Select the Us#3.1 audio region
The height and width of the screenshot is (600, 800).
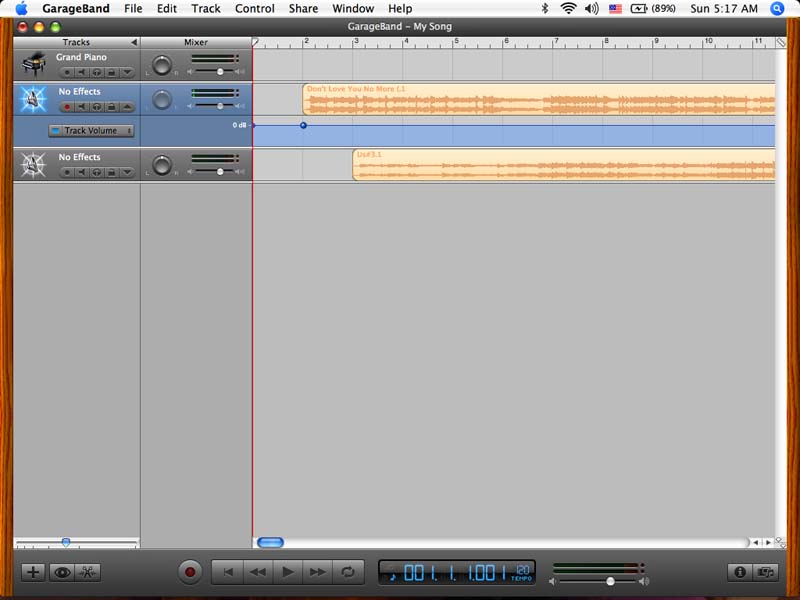(x=564, y=165)
